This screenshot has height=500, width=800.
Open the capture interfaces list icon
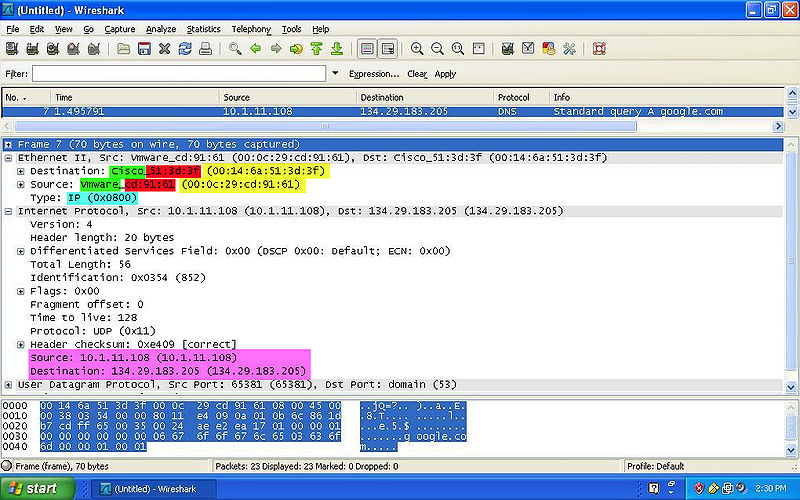coord(12,49)
